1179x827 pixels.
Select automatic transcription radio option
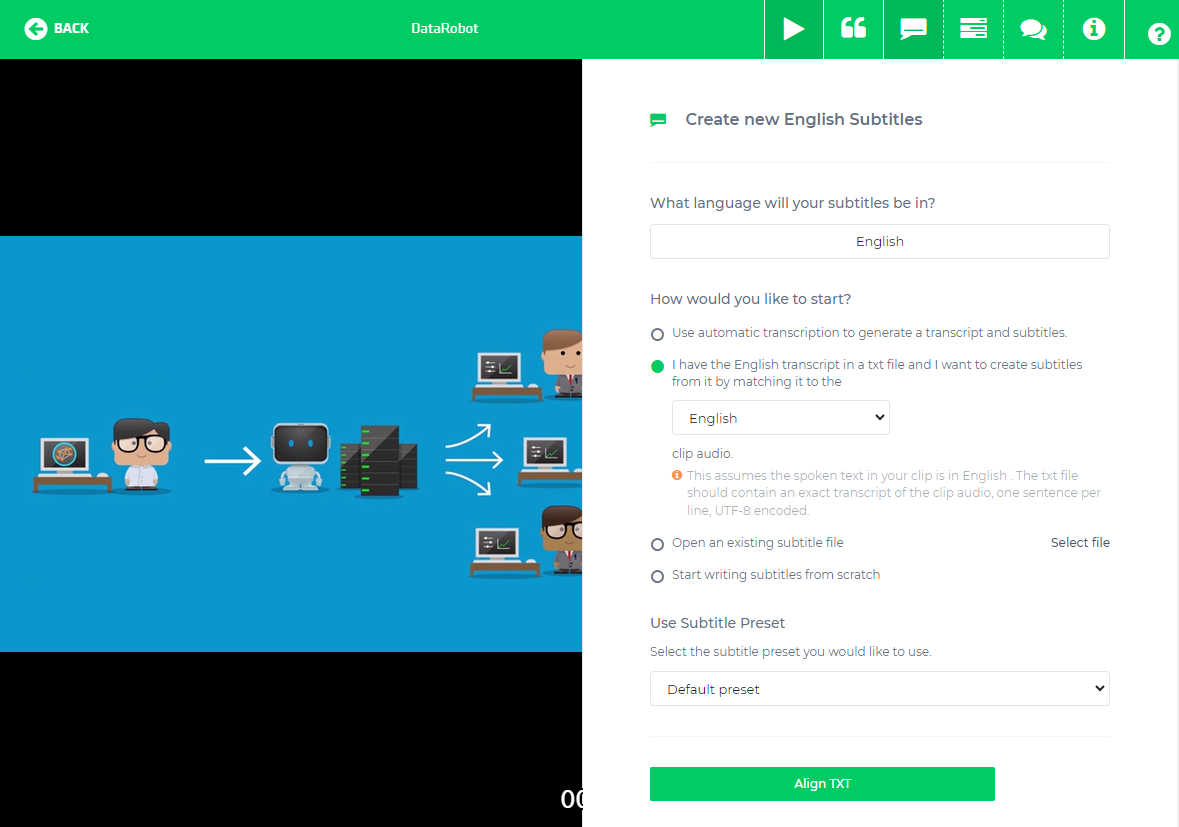point(657,334)
